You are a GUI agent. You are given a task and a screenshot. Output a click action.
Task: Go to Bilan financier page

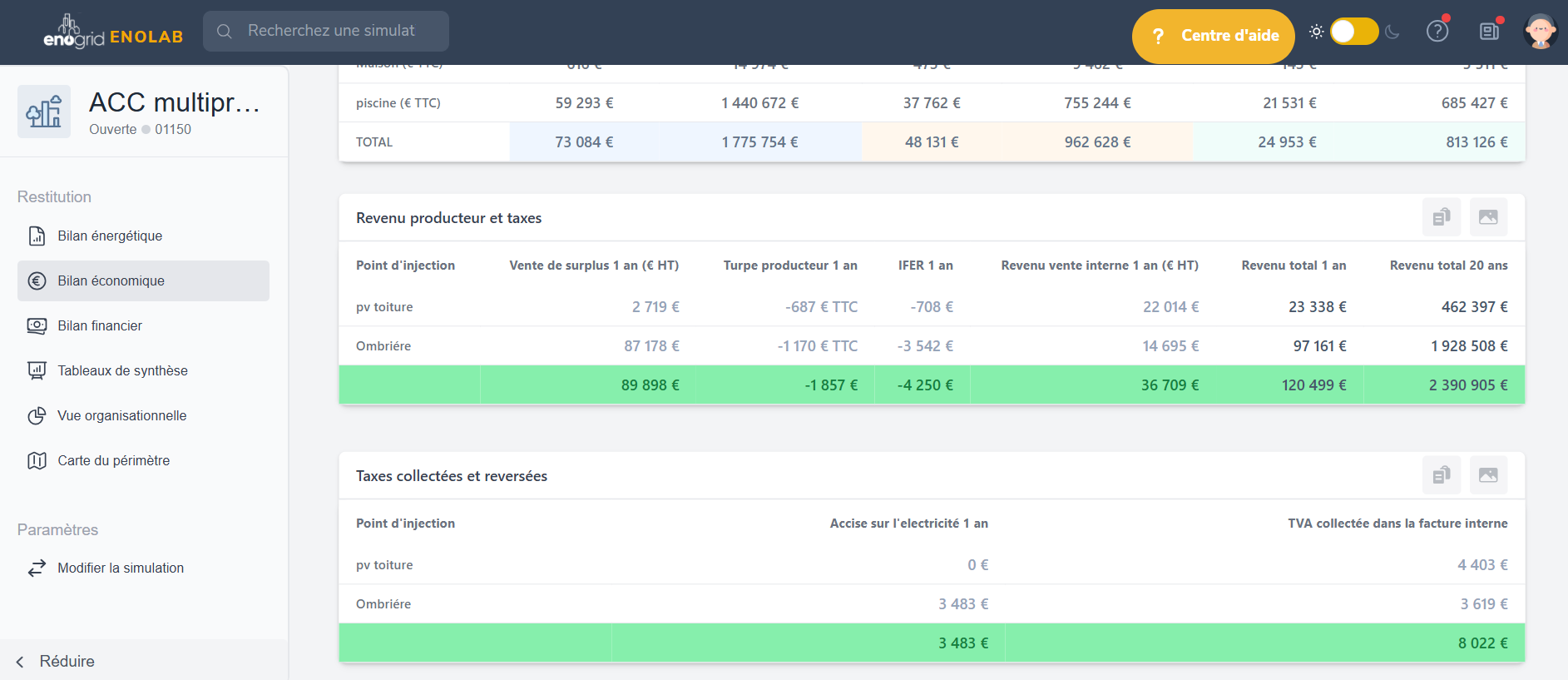click(x=100, y=326)
